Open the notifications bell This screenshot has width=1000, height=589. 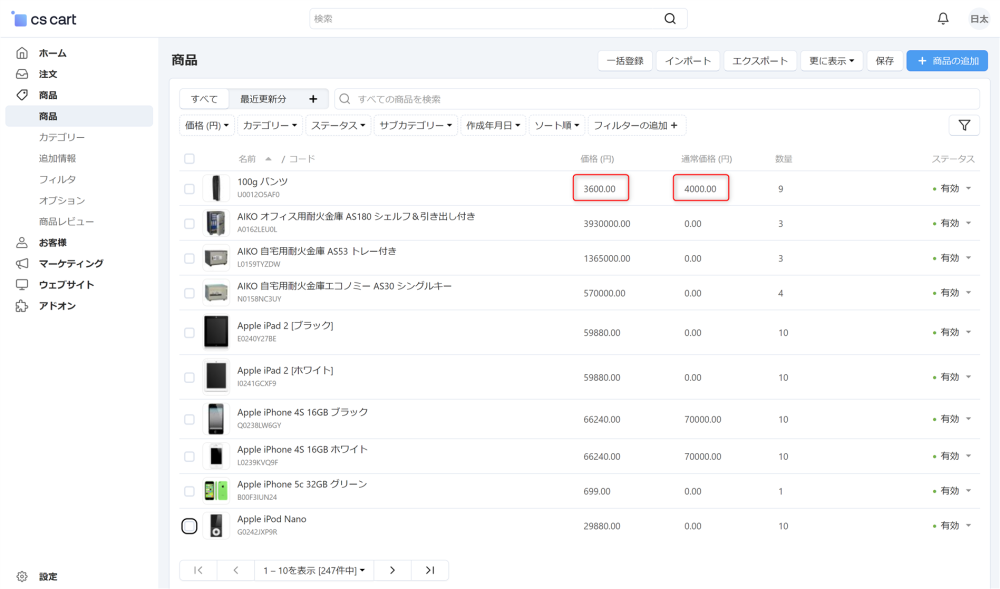[x=943, y=18]
